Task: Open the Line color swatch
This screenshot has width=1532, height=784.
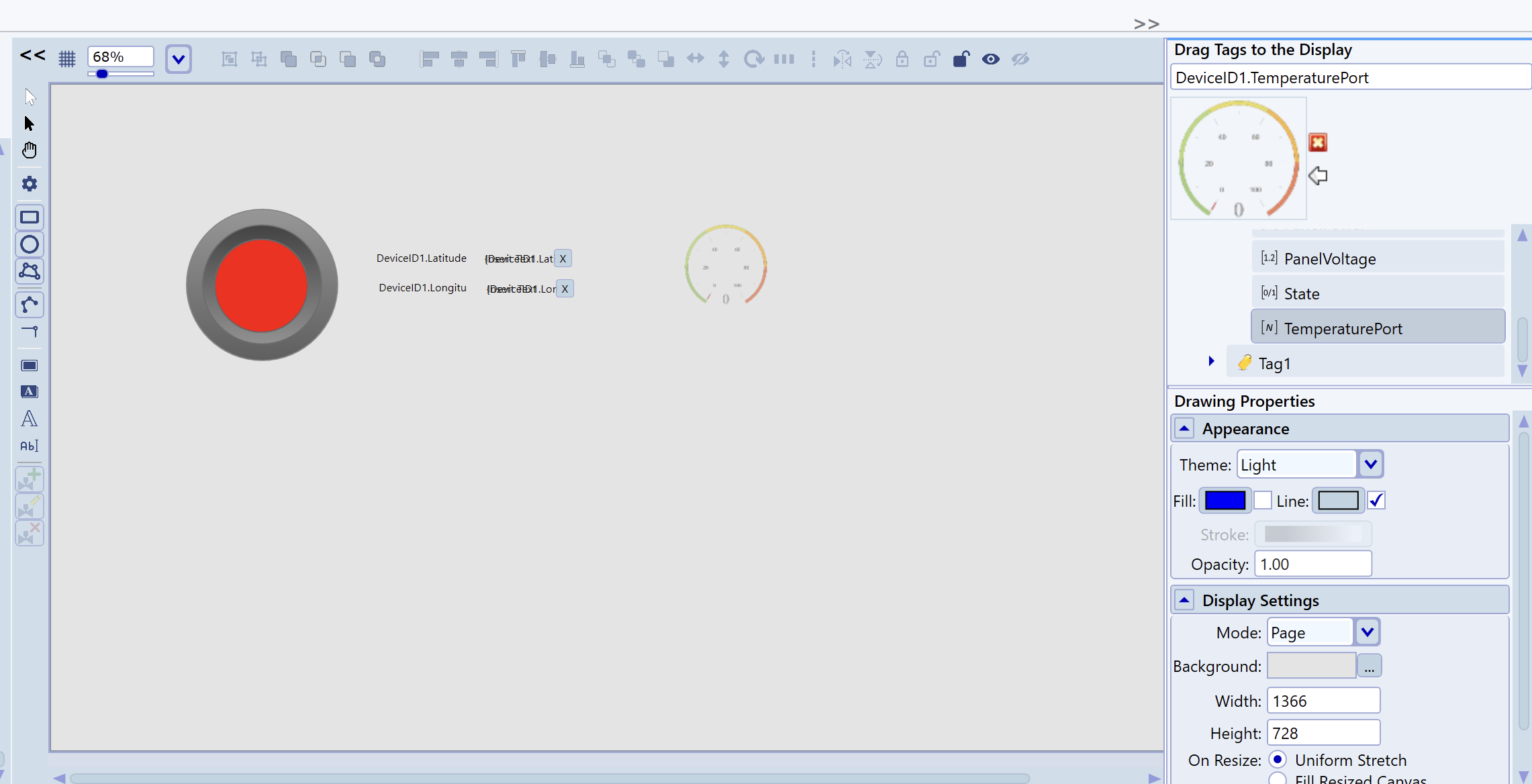Action: (1338, 501)
